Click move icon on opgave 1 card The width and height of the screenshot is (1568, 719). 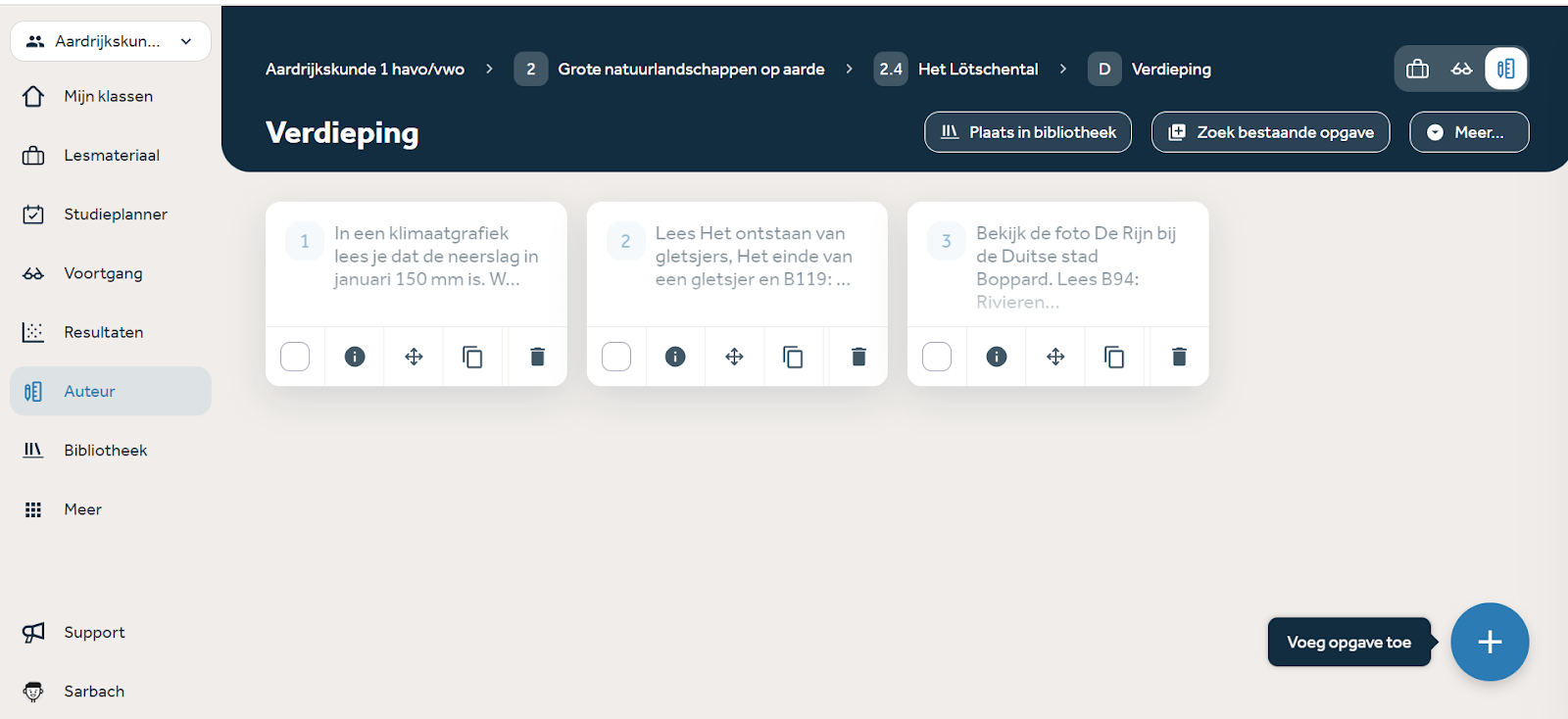click(414, 357)
